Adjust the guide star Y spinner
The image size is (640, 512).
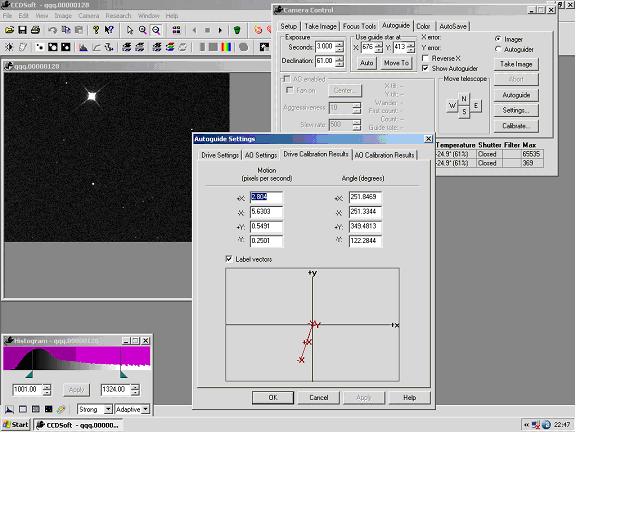pyautogui.click(x=411, y=47)
